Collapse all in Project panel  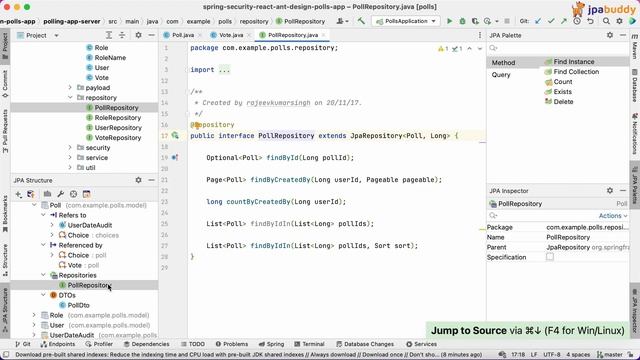pos(122,36)
